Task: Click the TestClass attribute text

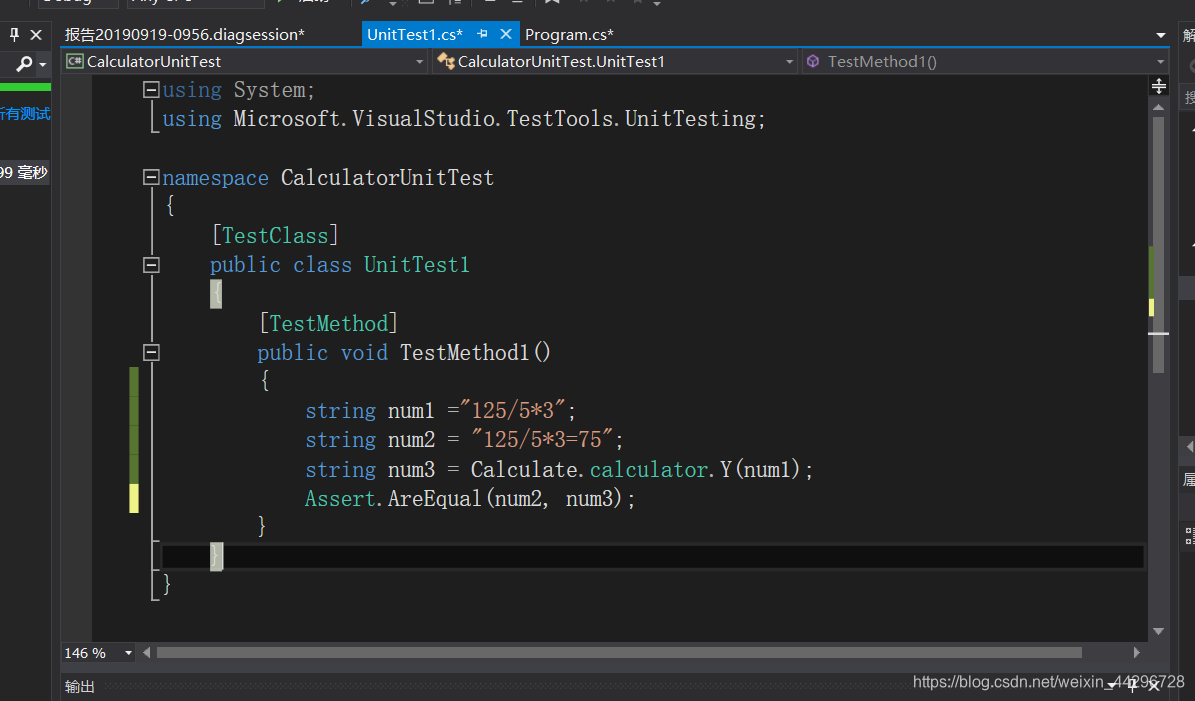Action: (275, 235)
